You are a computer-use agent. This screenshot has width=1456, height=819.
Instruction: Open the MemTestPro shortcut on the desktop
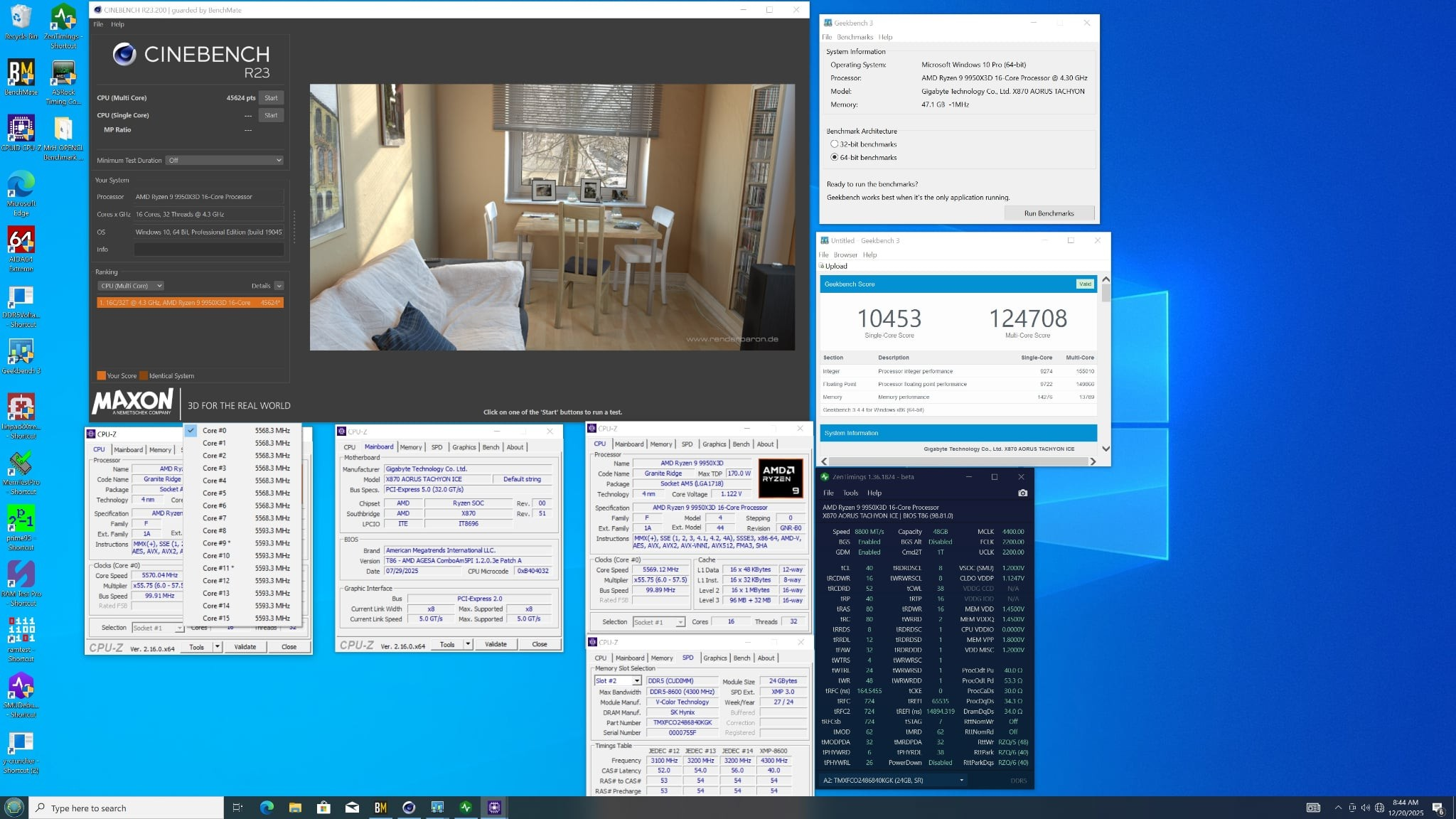coord(21,472)
